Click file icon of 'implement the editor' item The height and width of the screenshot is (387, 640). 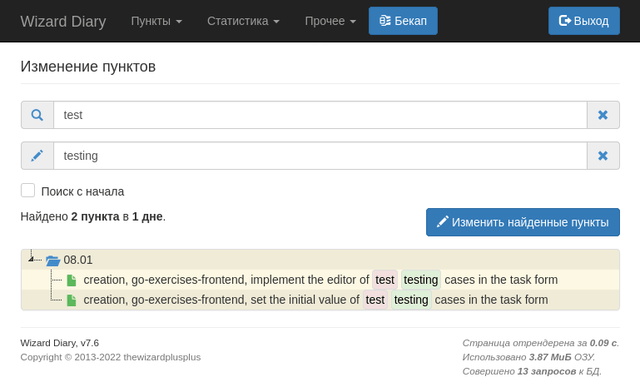(x=71, y=280)
